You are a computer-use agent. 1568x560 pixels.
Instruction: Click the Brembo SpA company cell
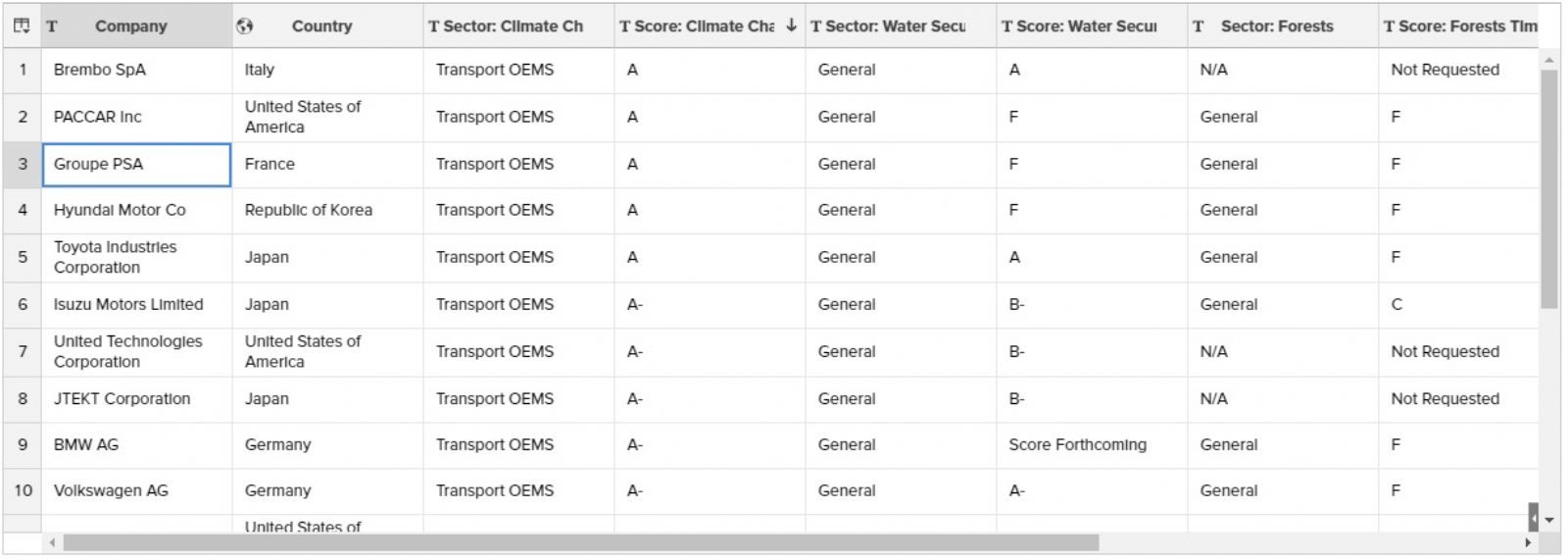[x=136, y=70]
